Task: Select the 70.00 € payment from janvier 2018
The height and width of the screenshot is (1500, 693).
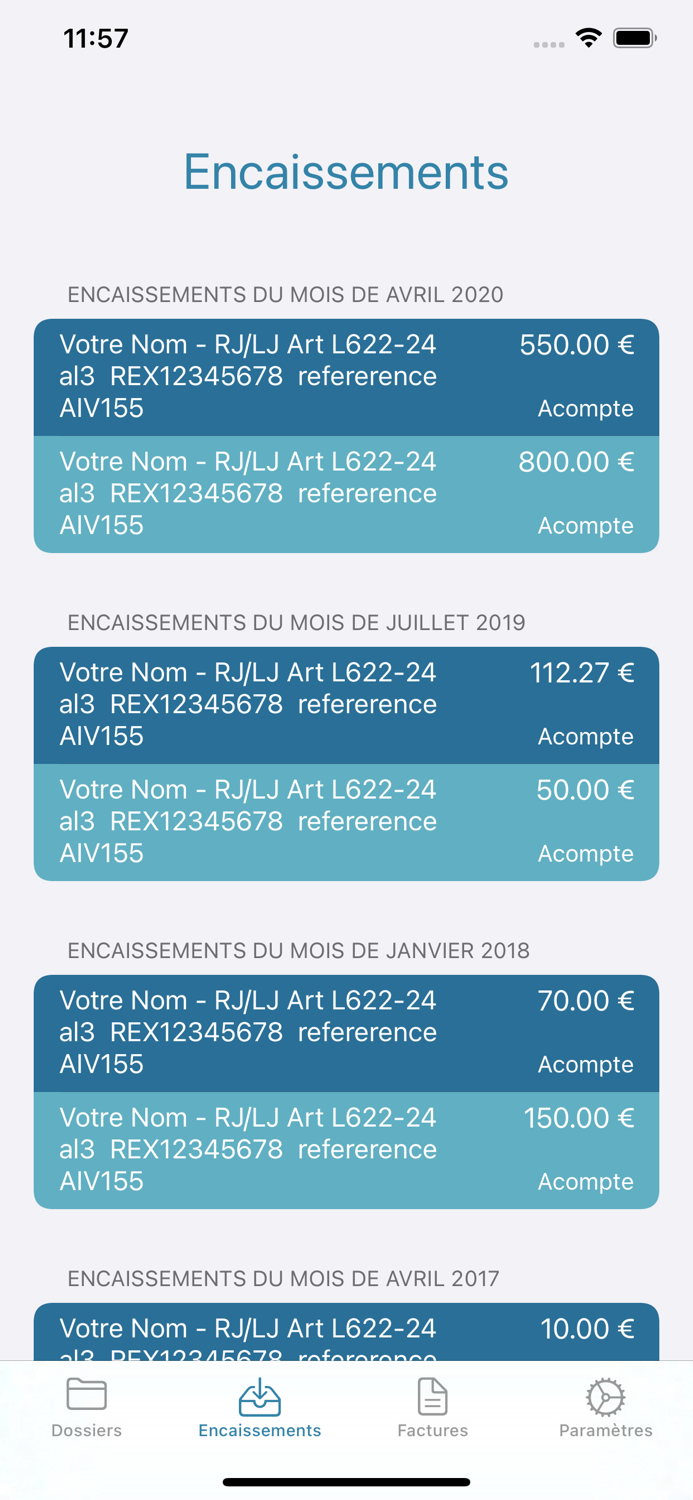Action: tap(346, 1033)
